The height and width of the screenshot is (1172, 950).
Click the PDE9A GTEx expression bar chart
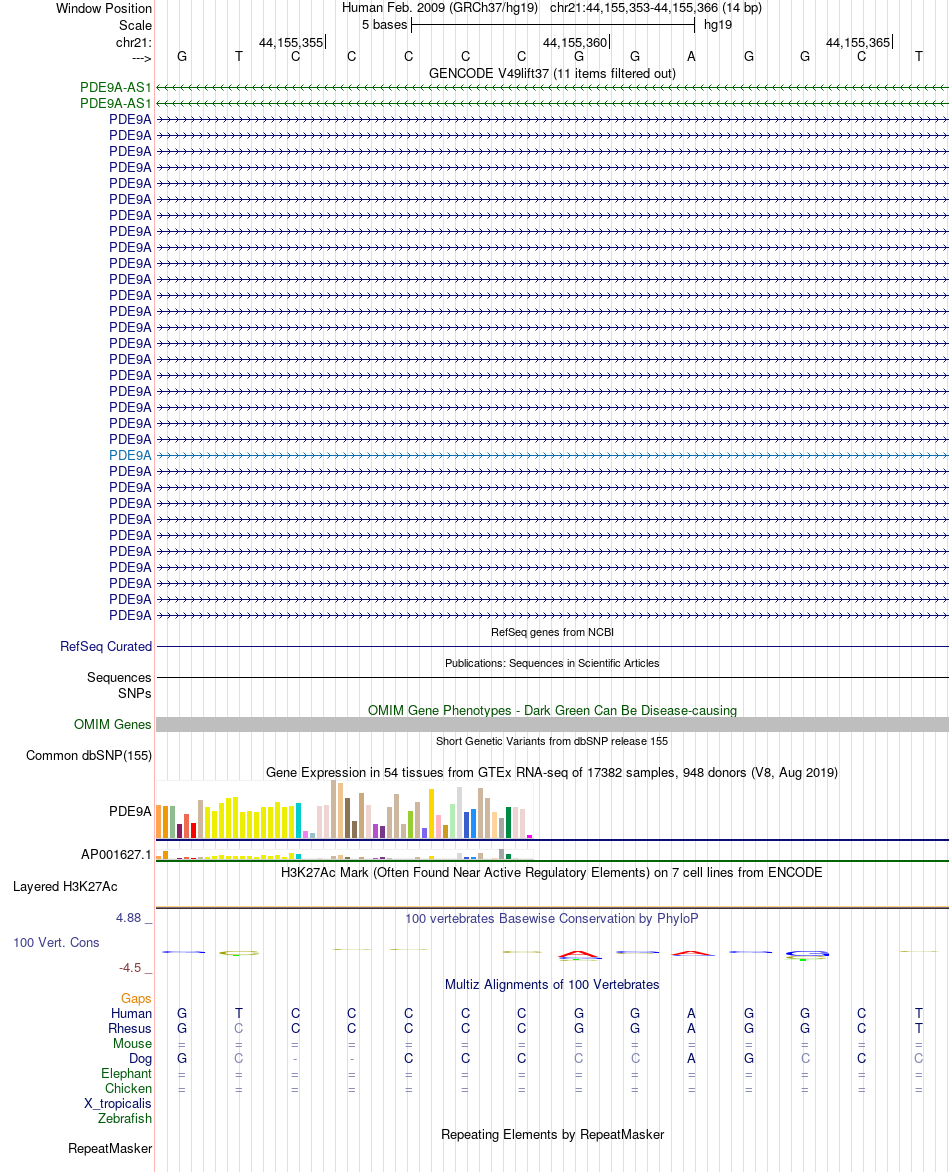[345, 810]
